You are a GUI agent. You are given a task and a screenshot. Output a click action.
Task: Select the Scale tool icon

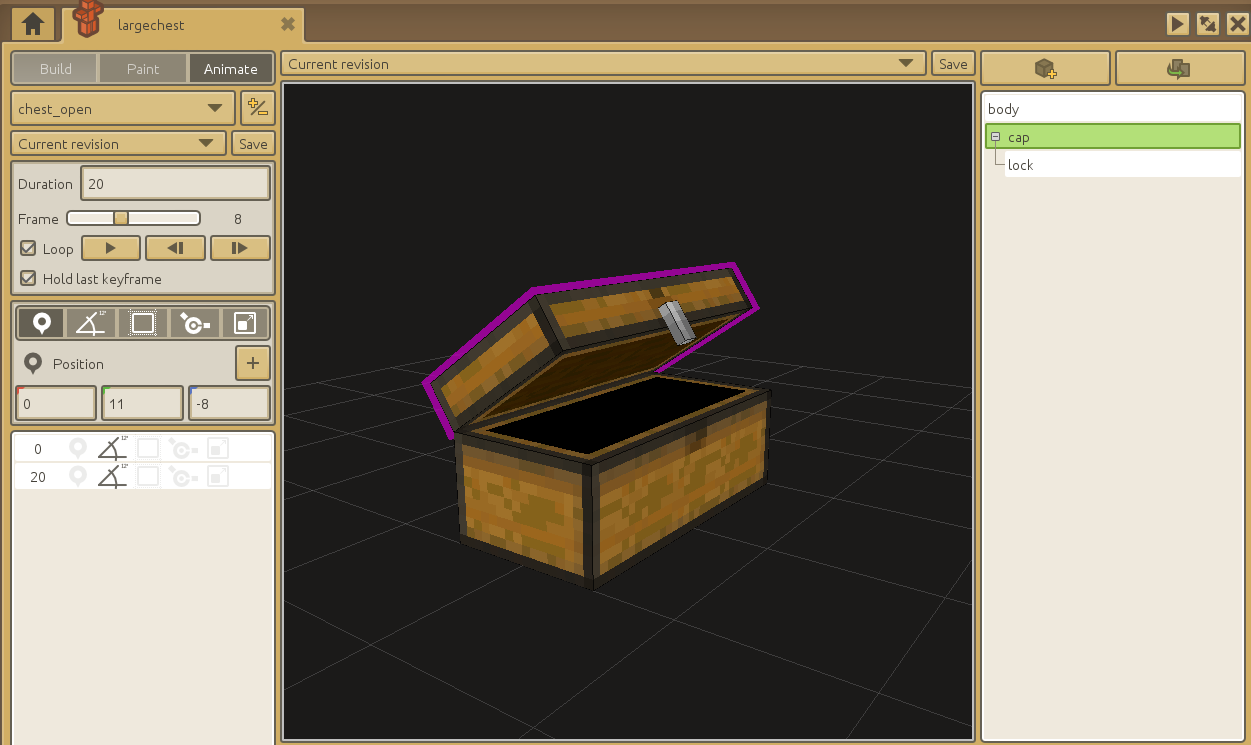pyautogui.click(x=245, y=323)
